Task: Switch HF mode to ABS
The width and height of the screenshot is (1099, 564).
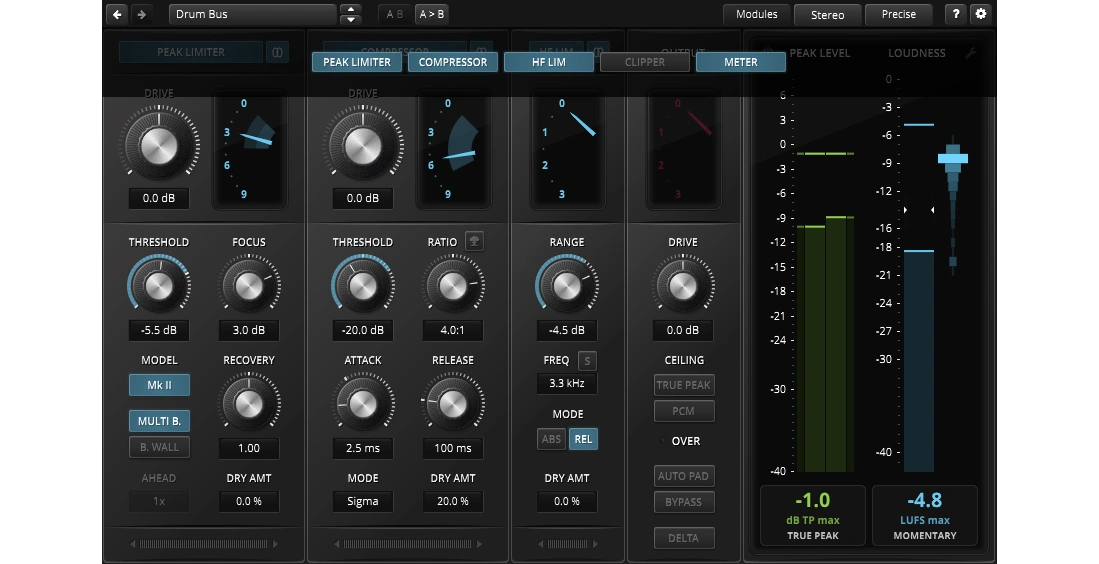Action: [552, 439]
